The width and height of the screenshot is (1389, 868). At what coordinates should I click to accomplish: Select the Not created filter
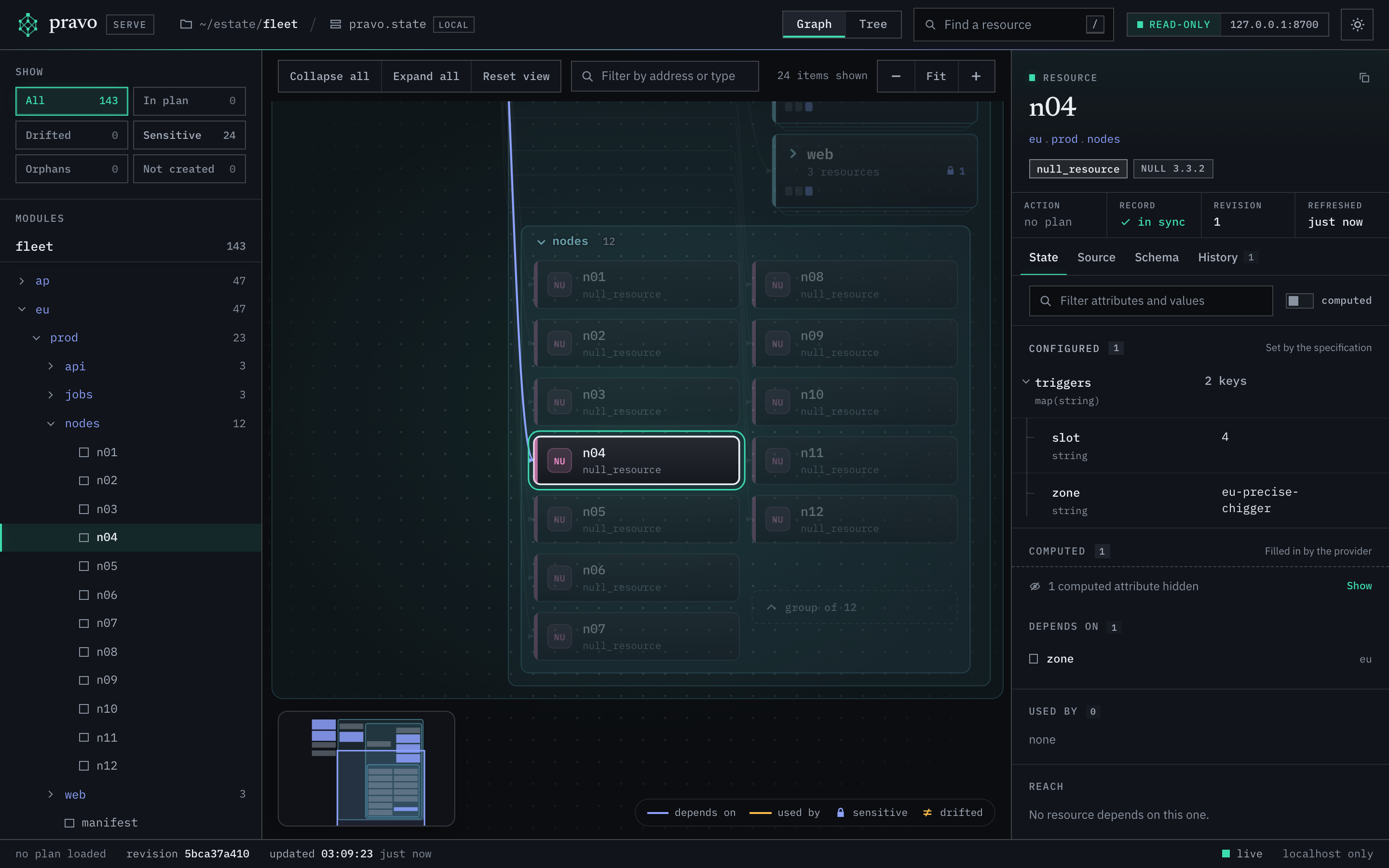[x=190, y=169]
